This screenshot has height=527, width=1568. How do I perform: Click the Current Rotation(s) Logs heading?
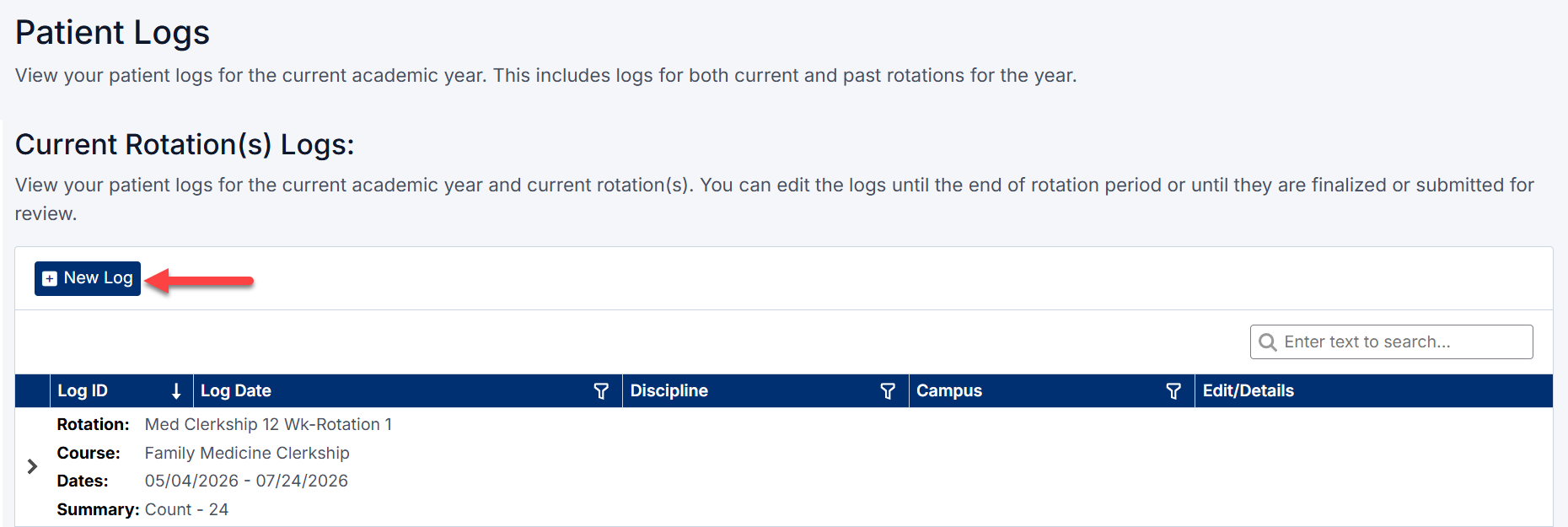click(185, 144)
